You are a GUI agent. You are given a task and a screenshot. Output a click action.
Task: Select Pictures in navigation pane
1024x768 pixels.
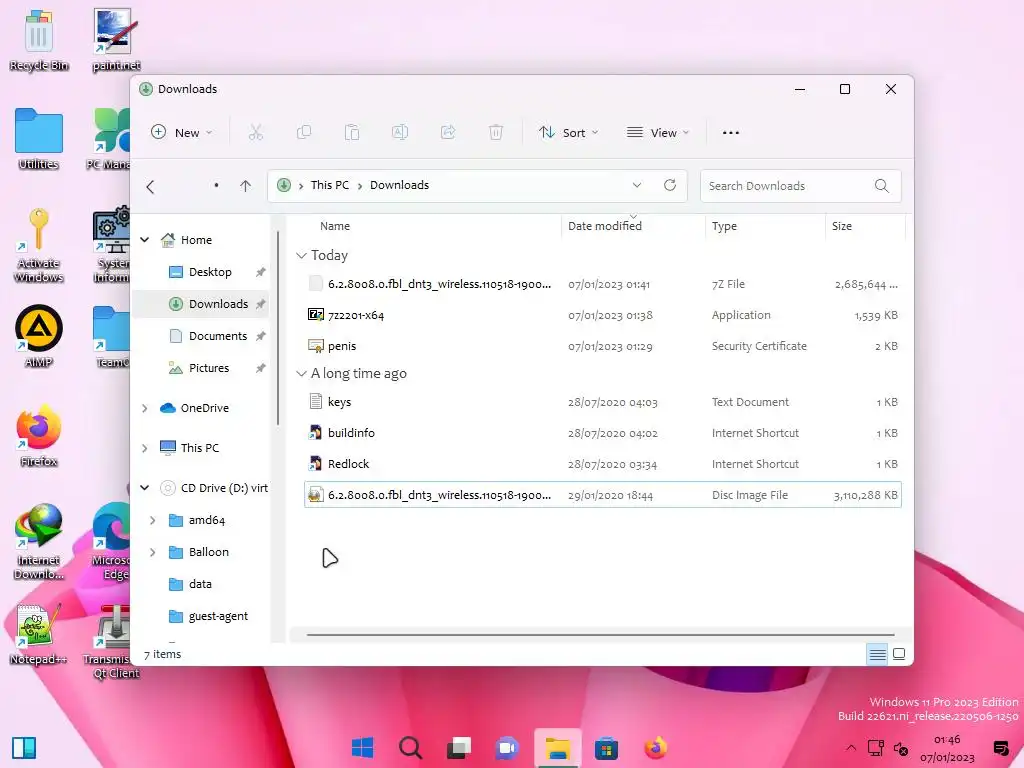click(x=200, y=368)
